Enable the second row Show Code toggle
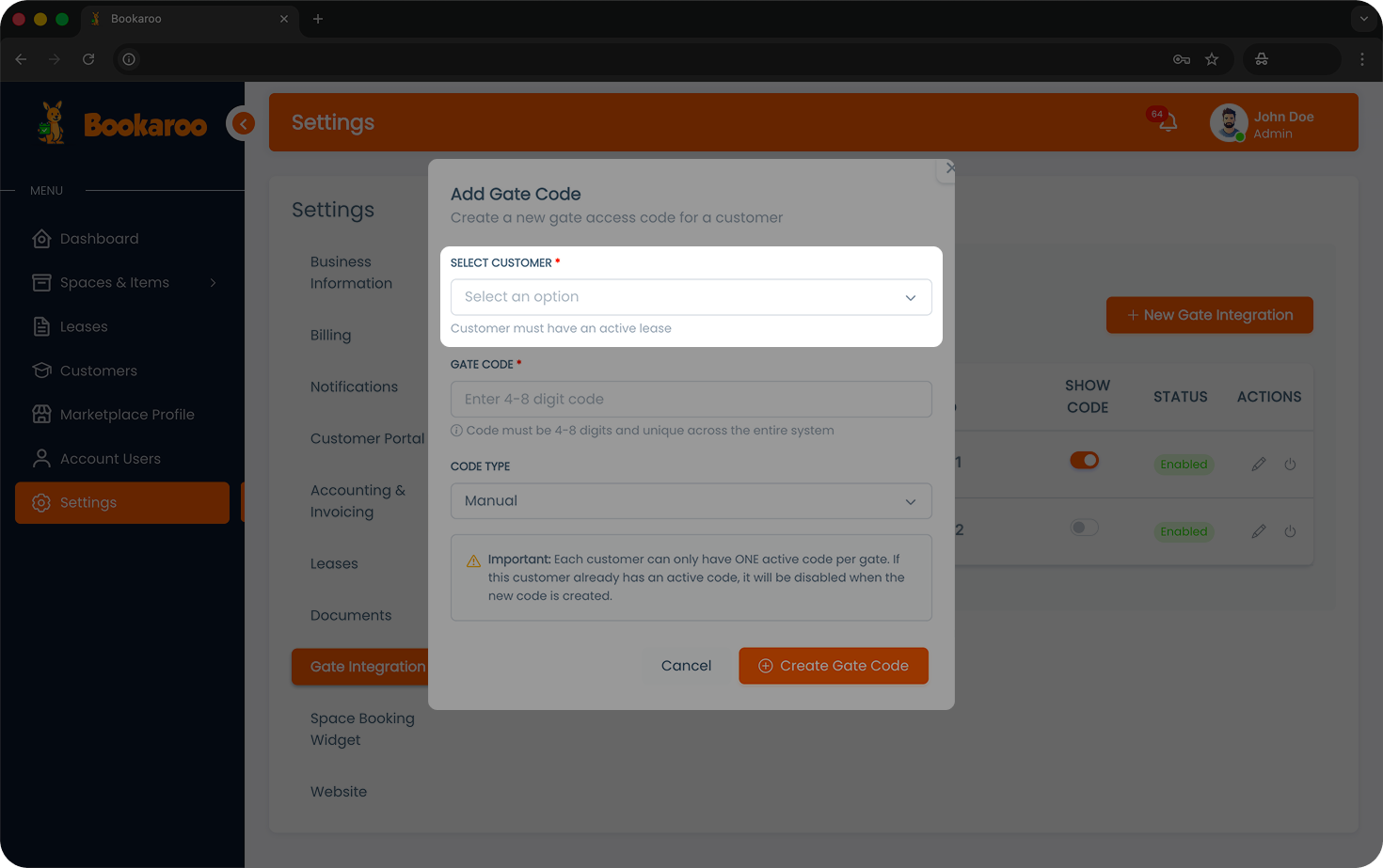Screen dimensions: 1383x868 click(x=1084, y=529)
